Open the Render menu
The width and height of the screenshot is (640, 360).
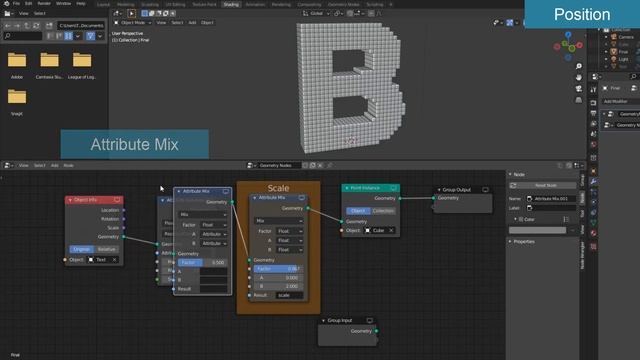click(44, 3)
